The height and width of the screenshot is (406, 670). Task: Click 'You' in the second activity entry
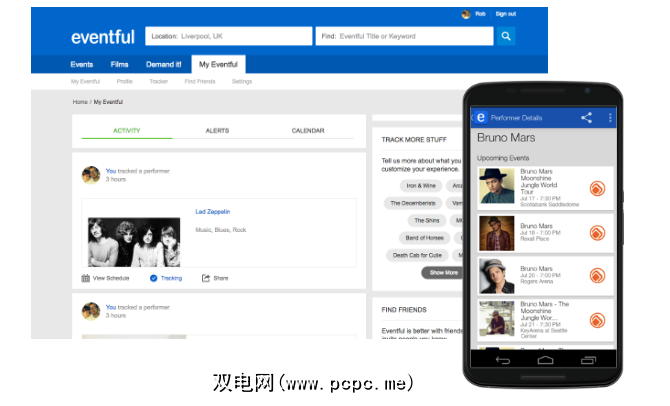111,307
